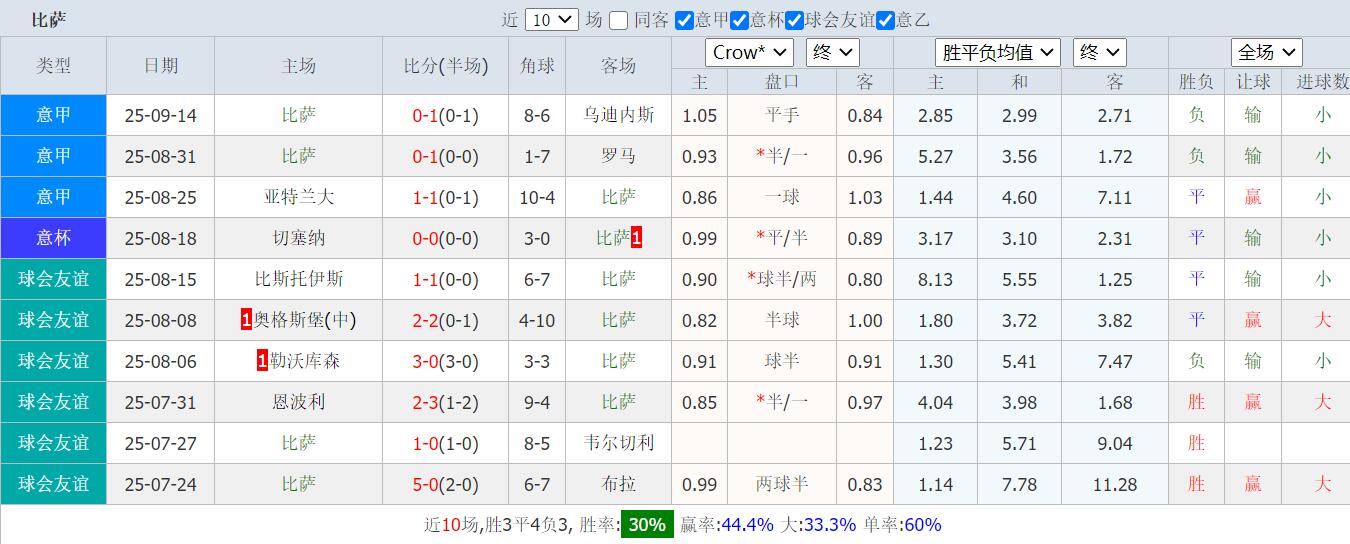
Task: Uncheck the 球会友谊 filter checkbox
Action: coord(795,20)
